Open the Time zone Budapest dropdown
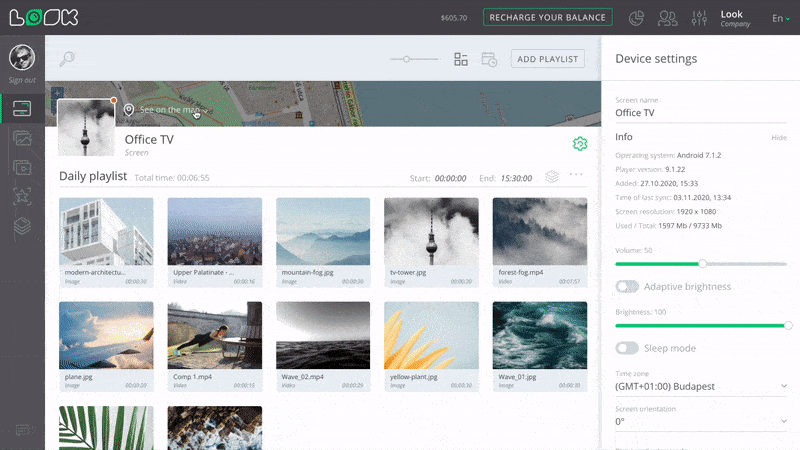The image size is (800, 450). coord(701,386)
